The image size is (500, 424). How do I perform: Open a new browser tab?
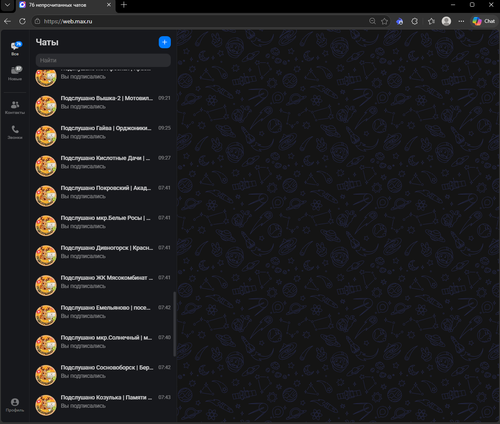click(124, 5)
